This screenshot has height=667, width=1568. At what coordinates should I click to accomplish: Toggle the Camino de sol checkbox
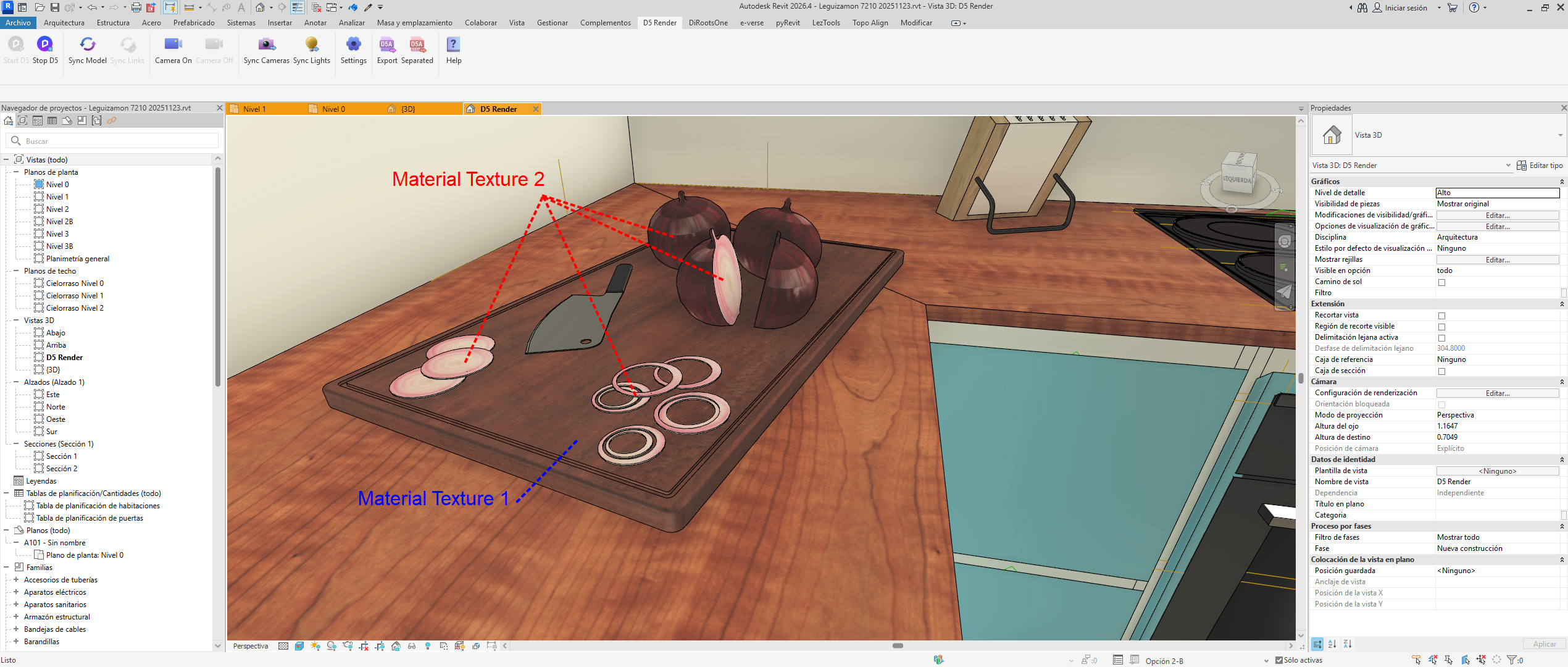click(x=1441, y=282)
